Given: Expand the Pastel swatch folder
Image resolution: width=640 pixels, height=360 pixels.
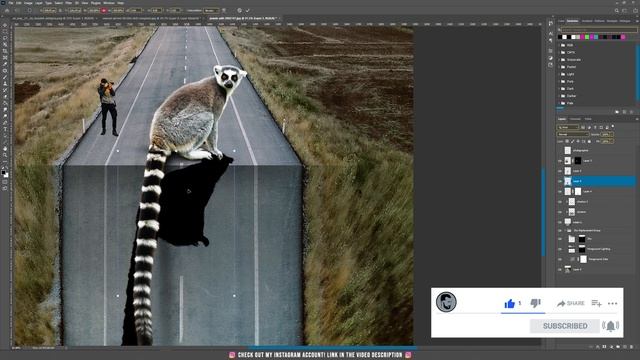Looking at the screenshot, I should [559, 67].
